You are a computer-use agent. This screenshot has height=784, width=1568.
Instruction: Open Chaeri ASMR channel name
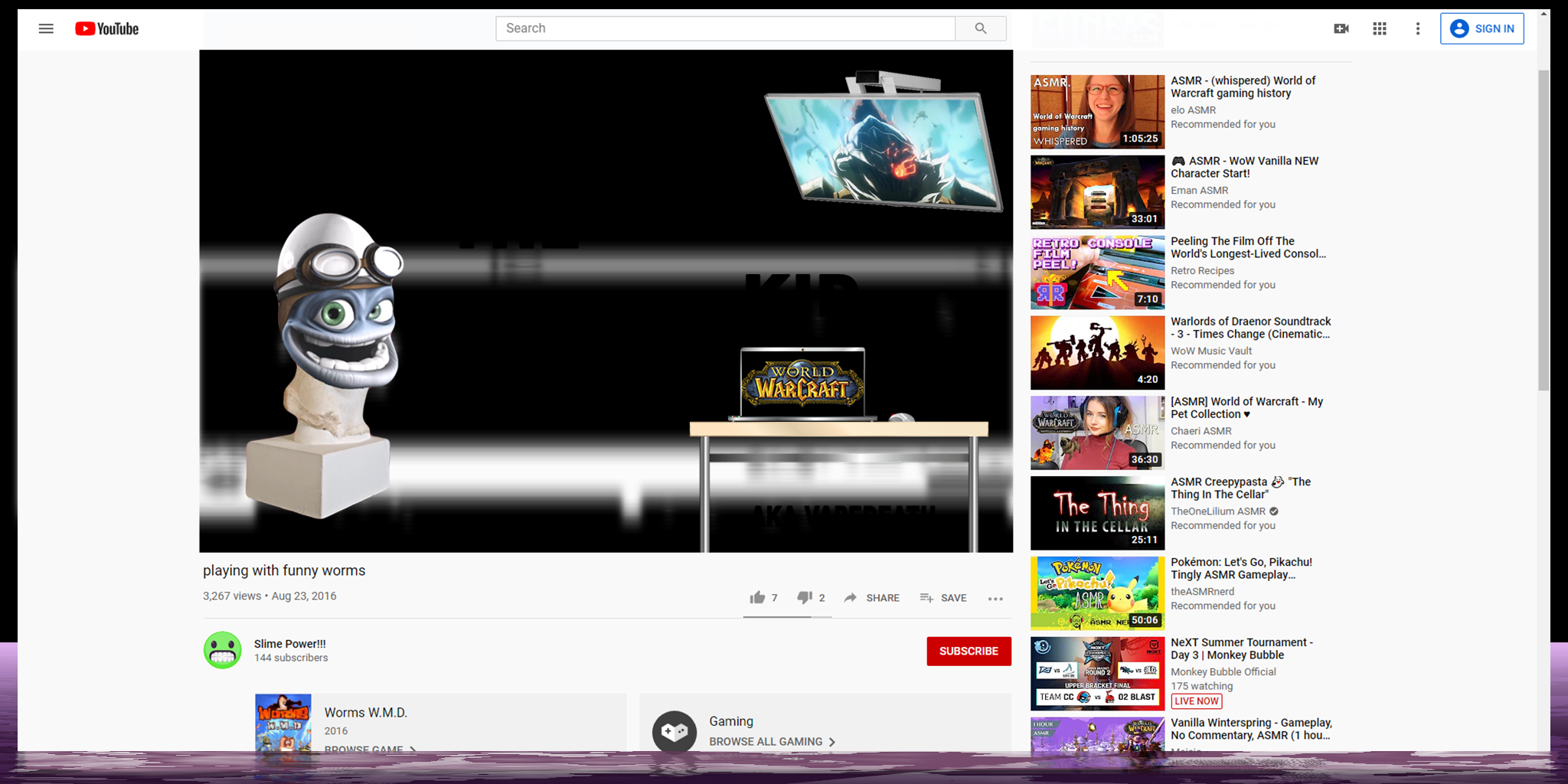(x=1200, y=432)
